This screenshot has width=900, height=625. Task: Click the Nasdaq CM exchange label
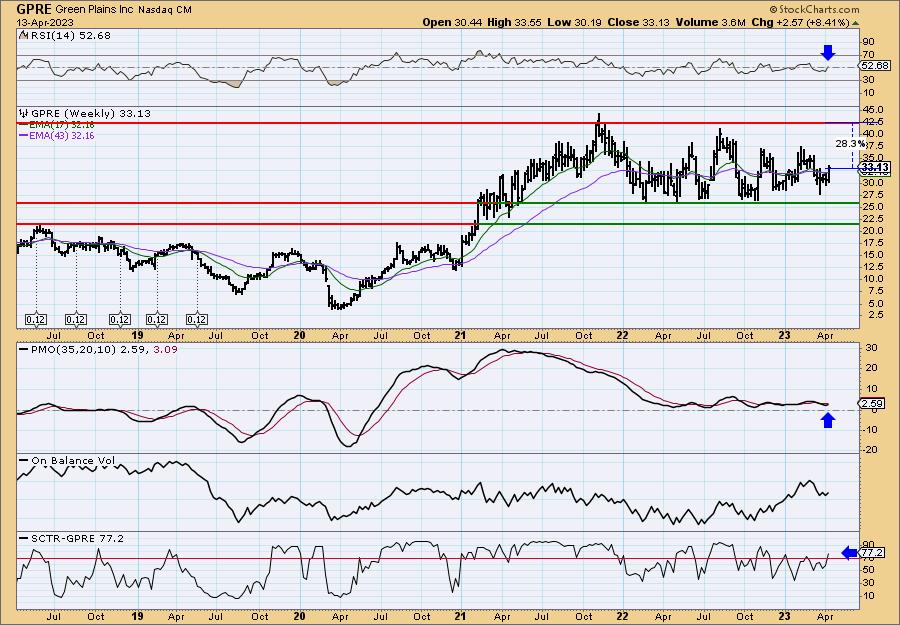point(165,10)
